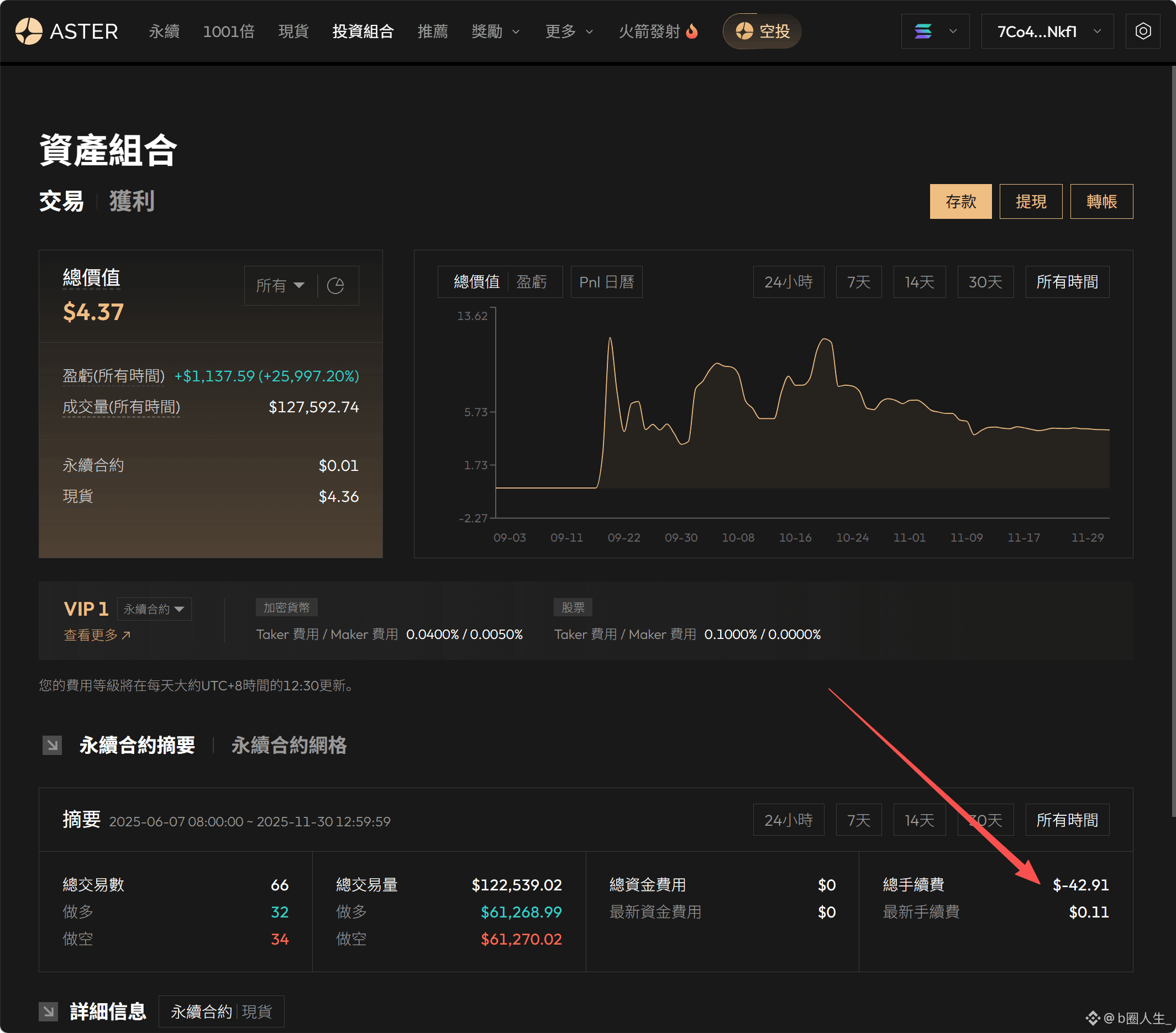This screenshot has height=1033, width=1176.
Task: Click the 空投 airdrop badge icon
Action: coord(744,31)
